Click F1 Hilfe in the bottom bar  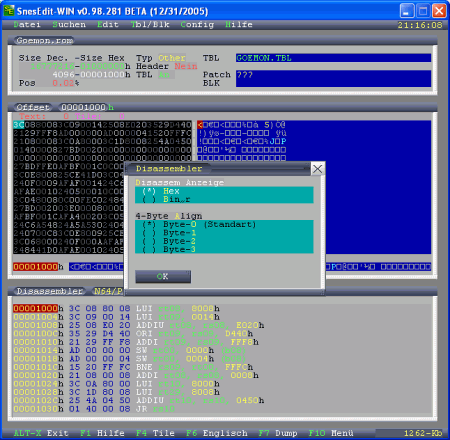point(102,433)
